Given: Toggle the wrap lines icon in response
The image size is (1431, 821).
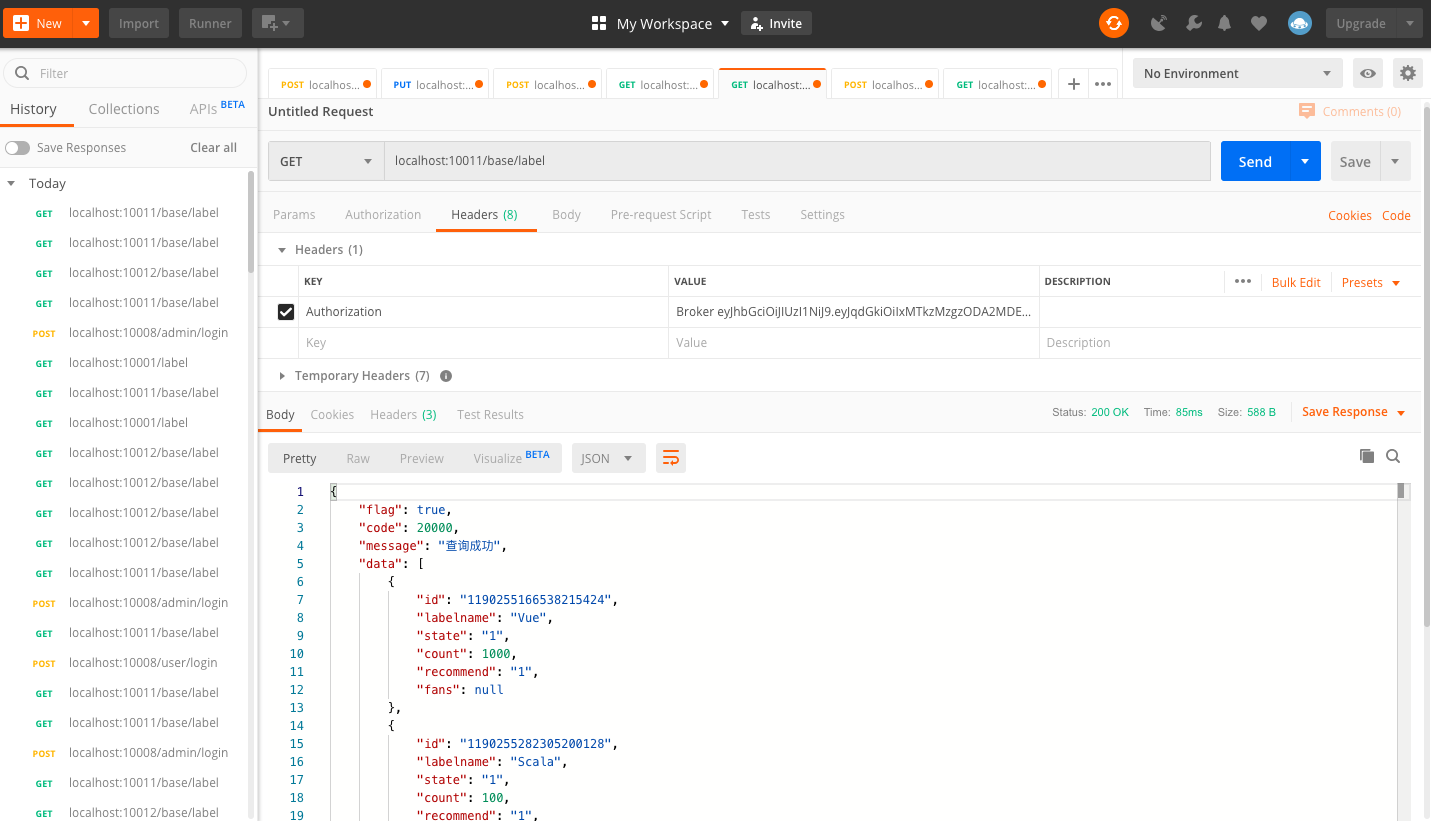Looking at the screenshot, I should [671, 458].
